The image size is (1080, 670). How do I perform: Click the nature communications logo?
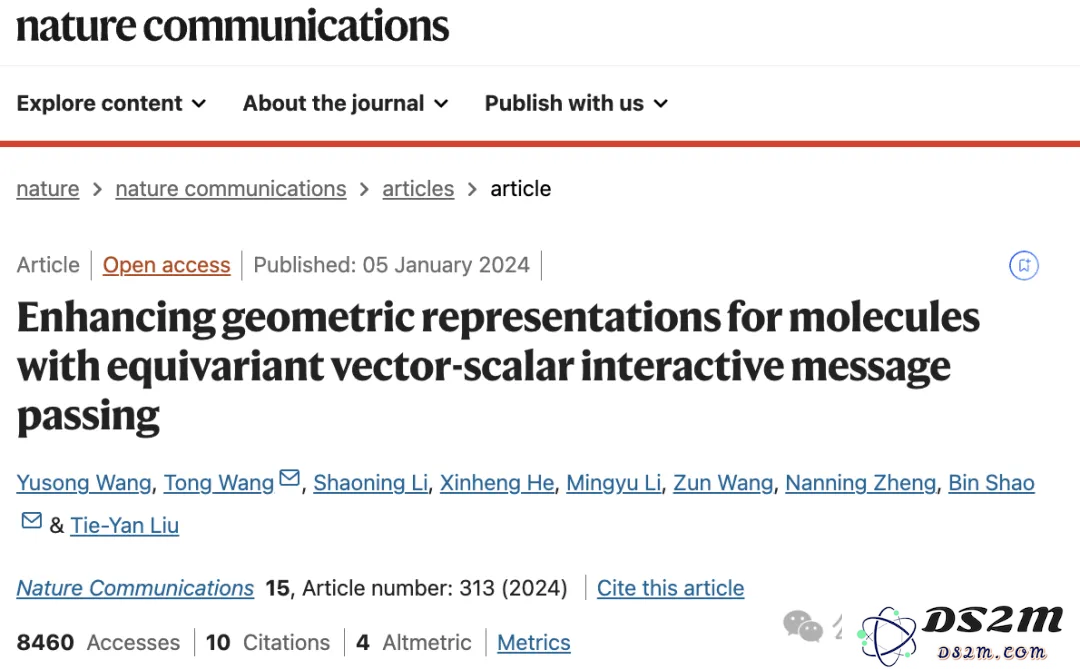tap(233, 26)
